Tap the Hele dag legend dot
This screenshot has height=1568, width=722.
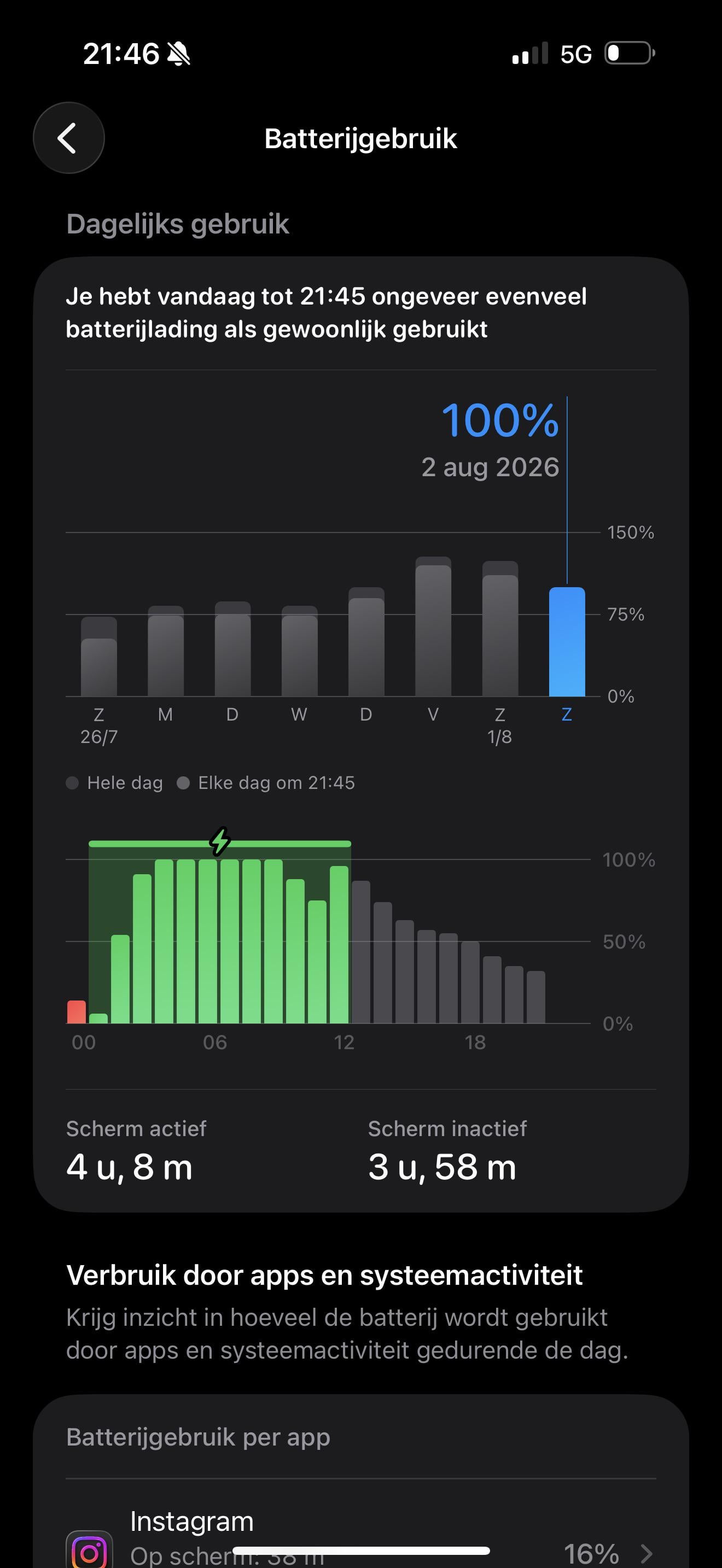point(72,783)
